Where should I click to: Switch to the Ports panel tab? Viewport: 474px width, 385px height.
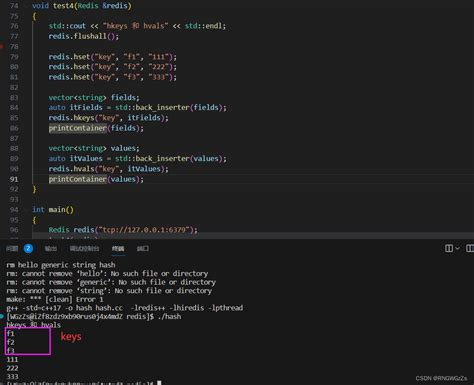143,249
